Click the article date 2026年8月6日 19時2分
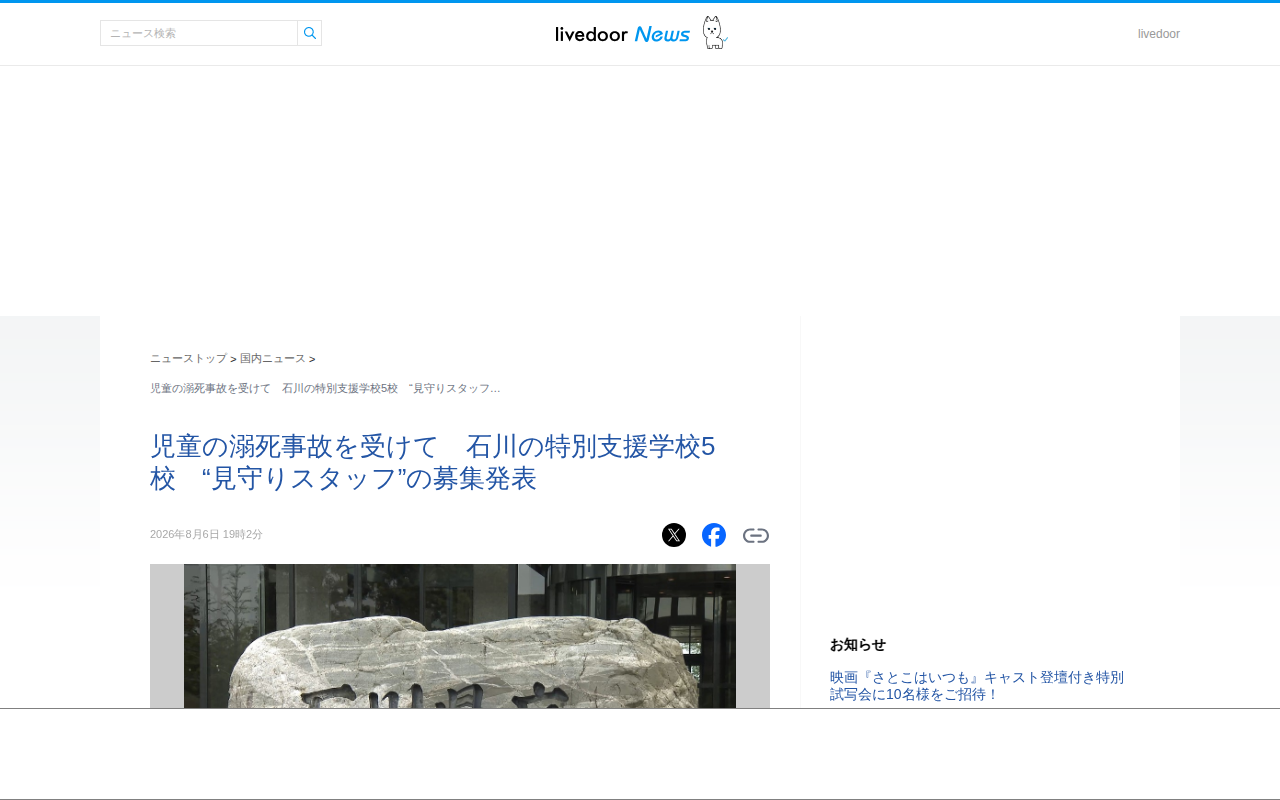1280x800 pixels. (x=206, y=535)
